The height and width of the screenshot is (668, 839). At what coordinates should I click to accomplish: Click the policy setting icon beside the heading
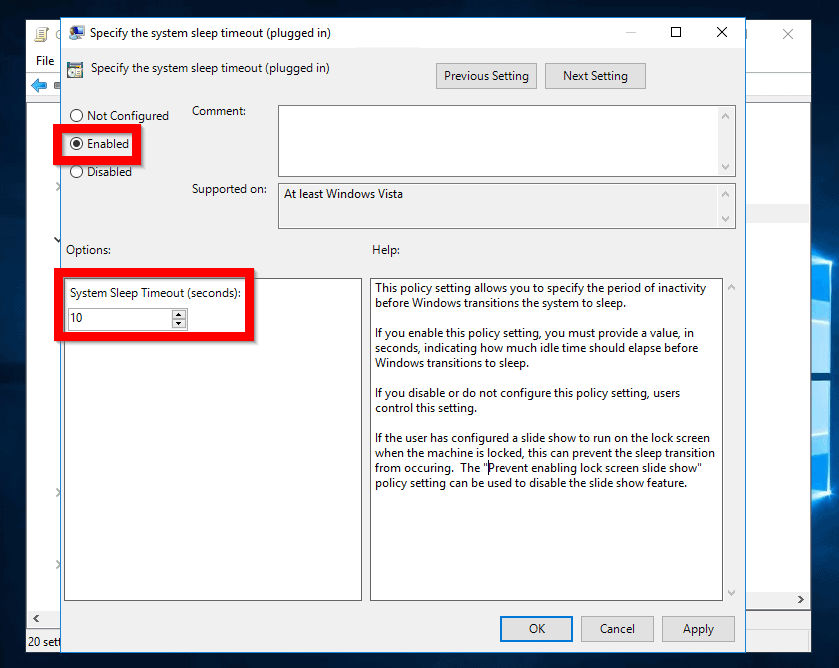[75, 70]
